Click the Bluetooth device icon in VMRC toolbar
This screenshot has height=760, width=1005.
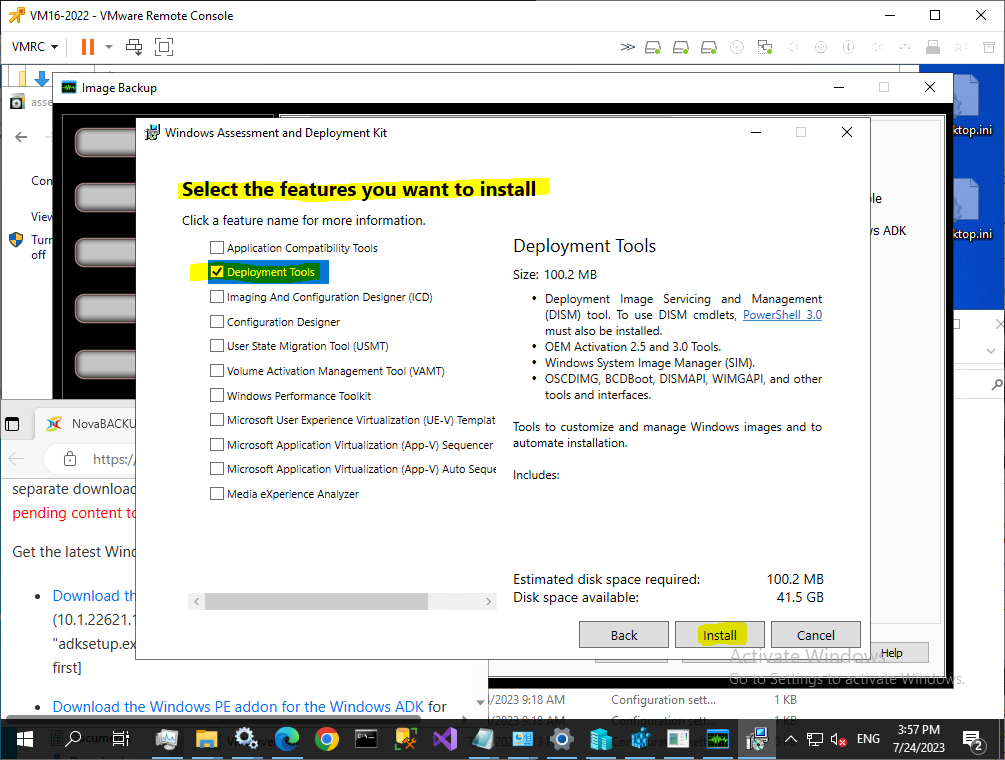[x=849, y=47]
